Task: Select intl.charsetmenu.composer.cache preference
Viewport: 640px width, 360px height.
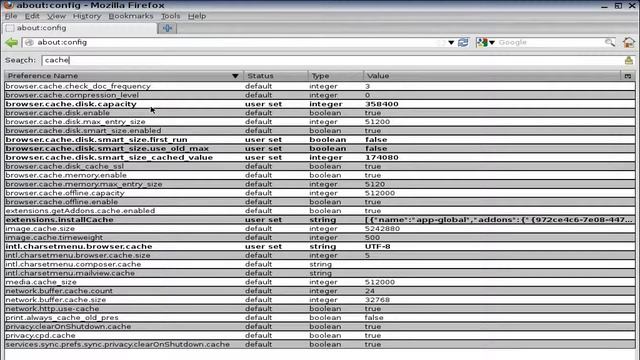Action: pos(320,264)
